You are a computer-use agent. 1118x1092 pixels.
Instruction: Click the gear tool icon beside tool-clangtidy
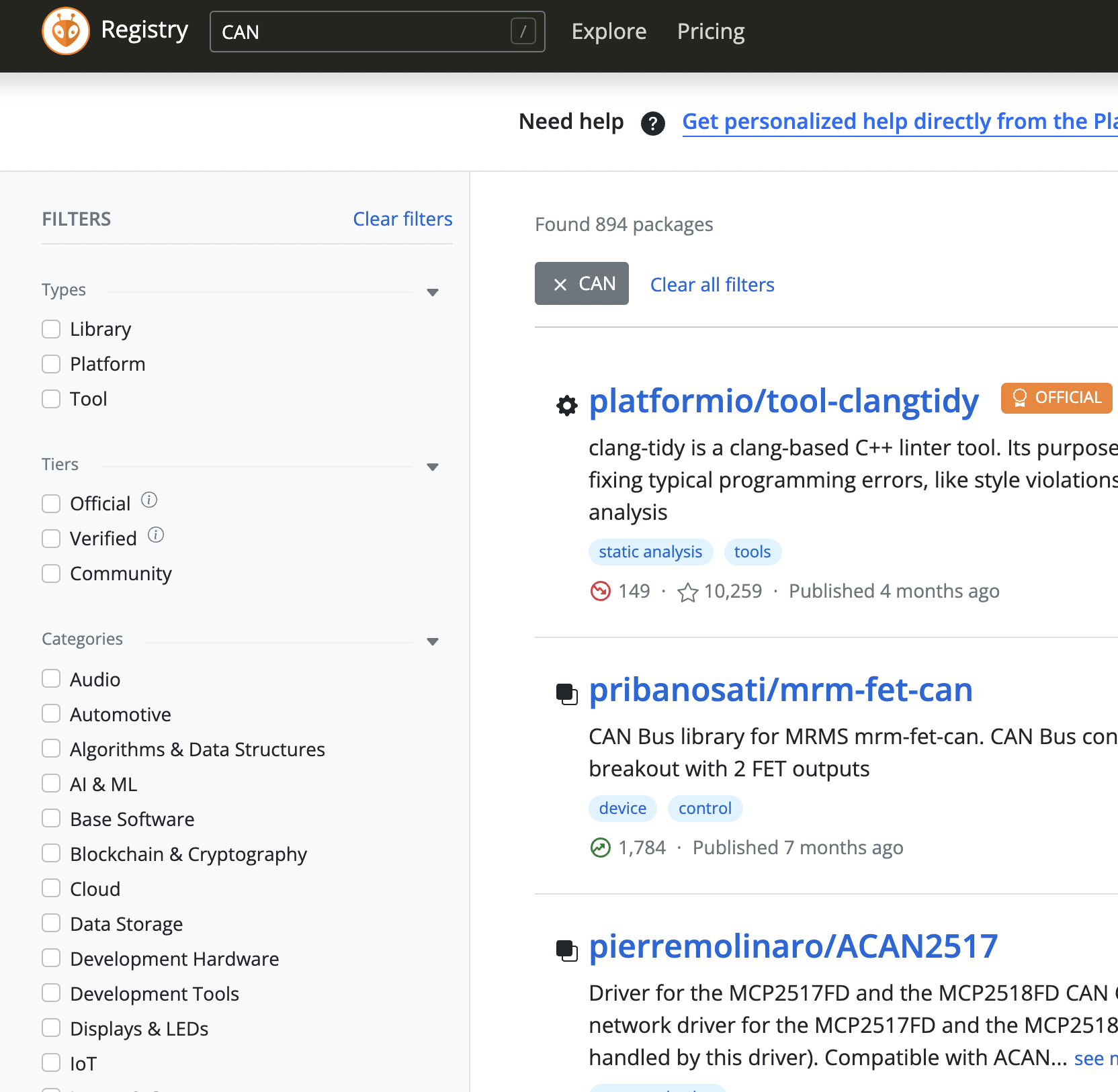click(567, 405)
